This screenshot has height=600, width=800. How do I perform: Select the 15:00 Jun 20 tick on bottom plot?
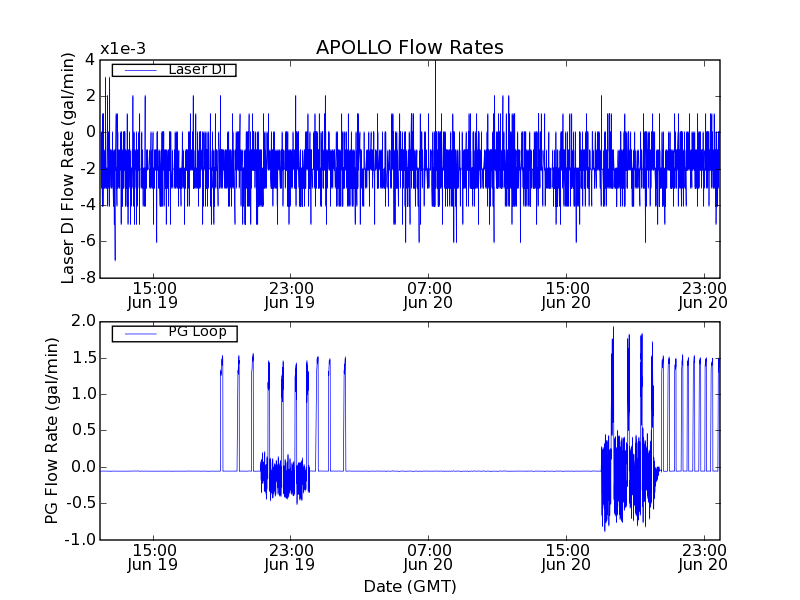(566, 557)
